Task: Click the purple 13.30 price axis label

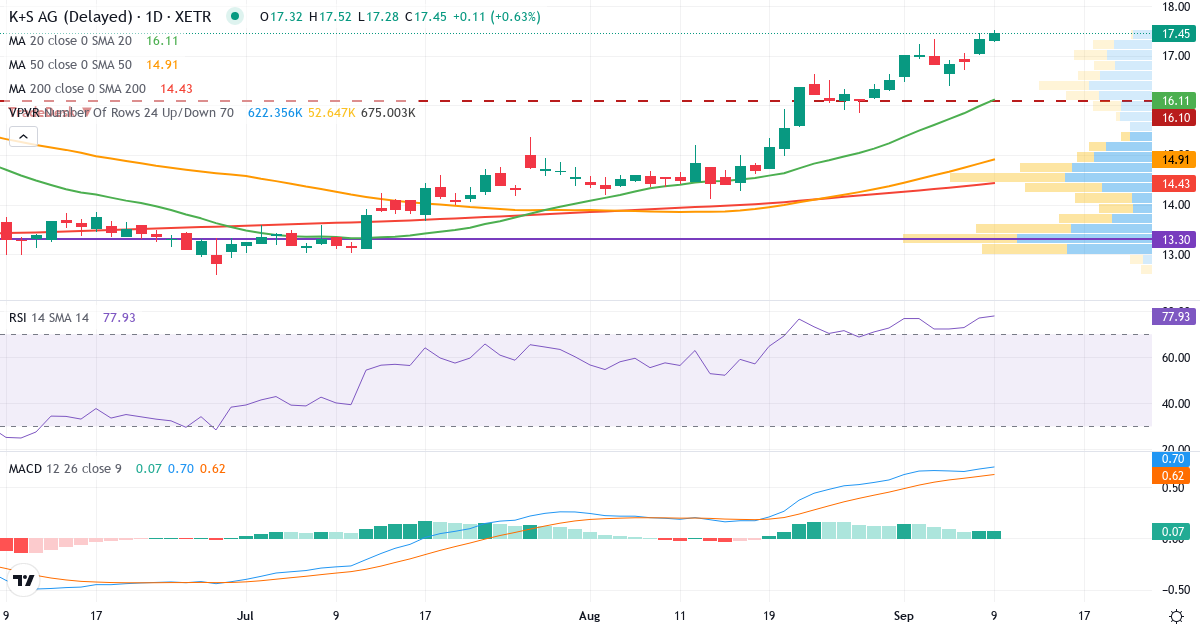Action: [x=1174, y=239]
